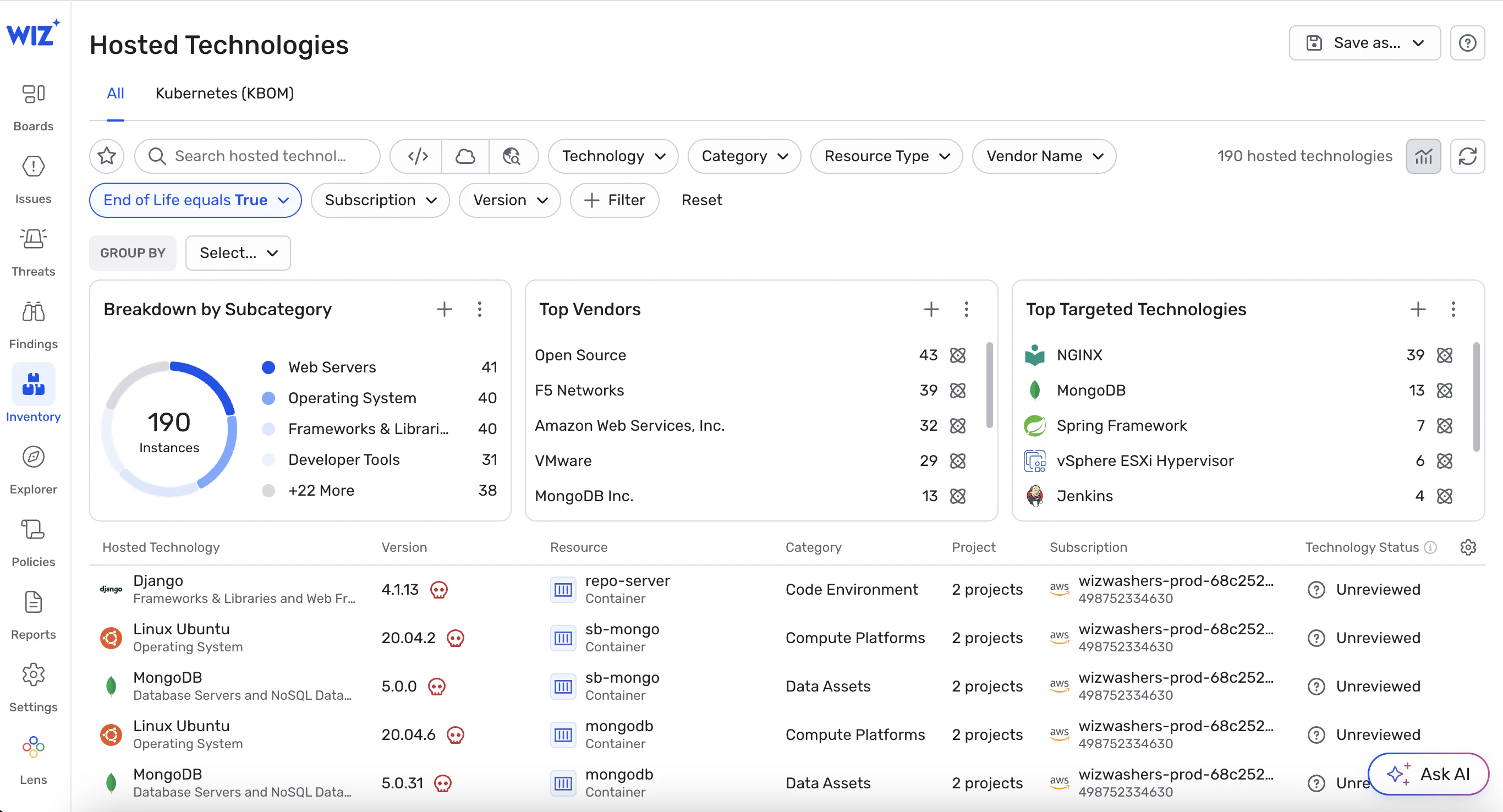Open table column settings gear
Screen dimensions: 1503x812
[x=1468, y=547]
